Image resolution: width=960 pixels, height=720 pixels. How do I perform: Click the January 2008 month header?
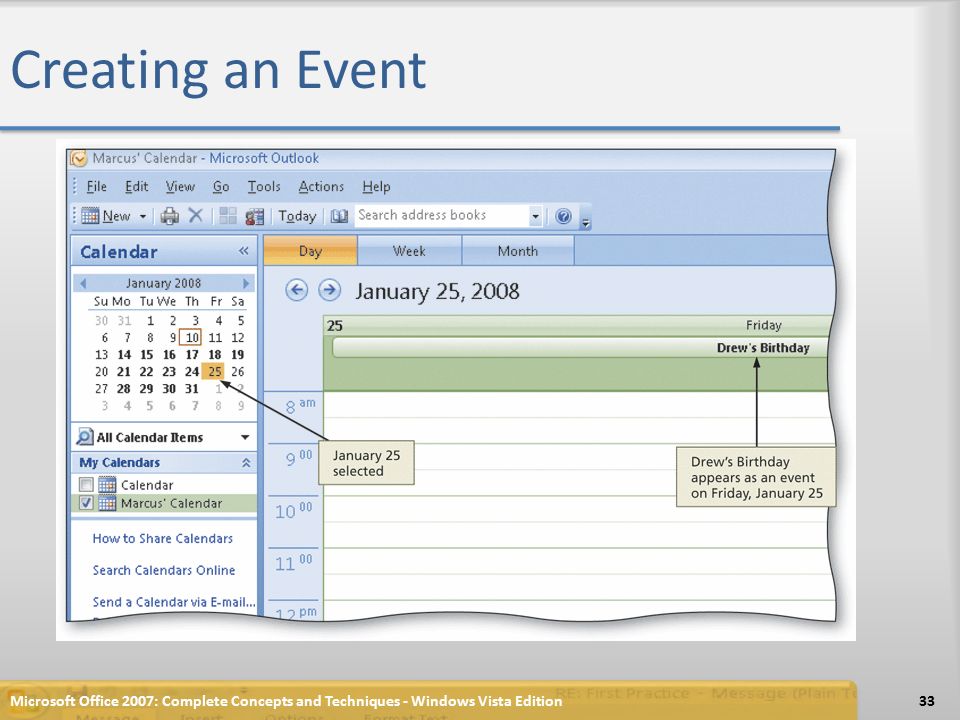pyautogui.click(x=163, y=283)
